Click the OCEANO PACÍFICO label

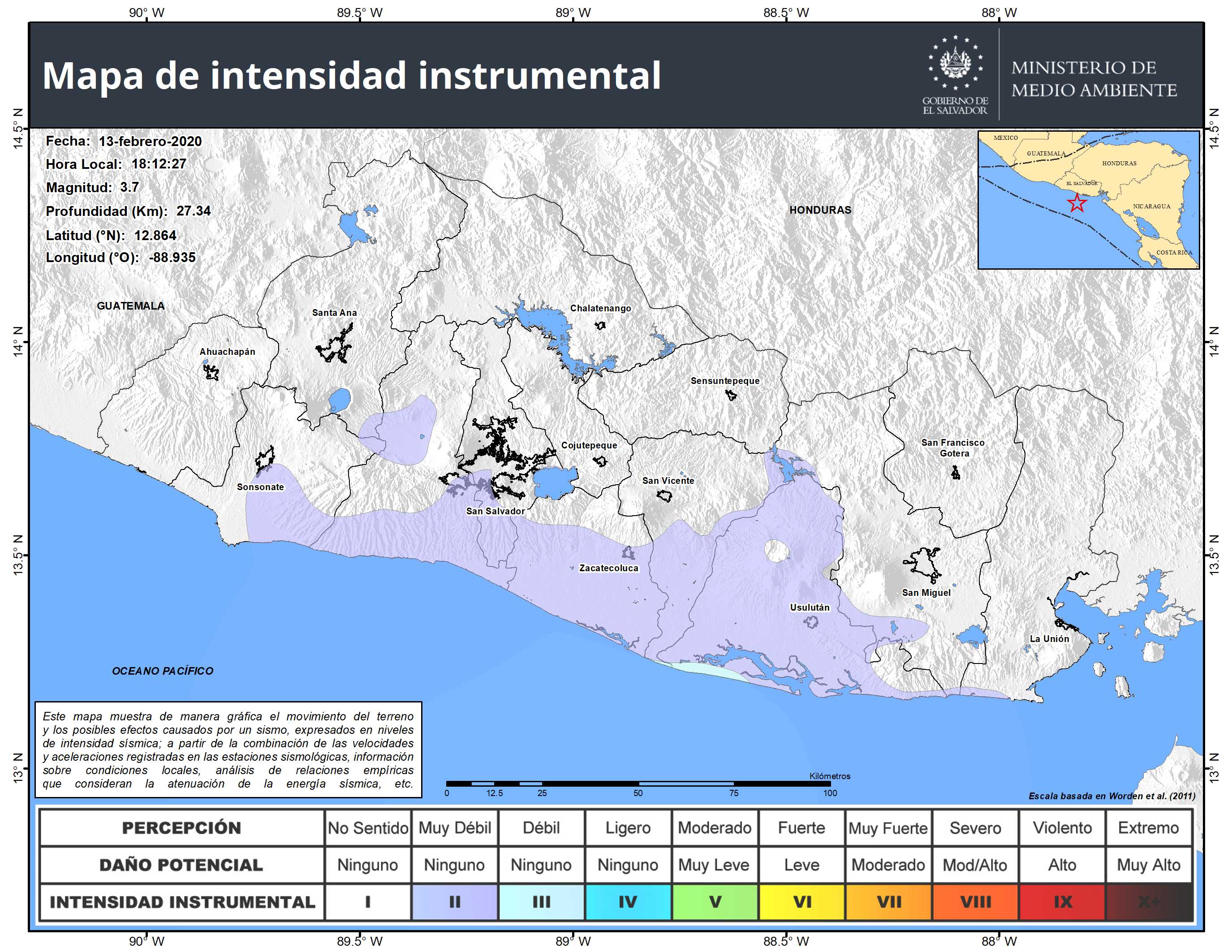pyautogui.click(x=163, y=671)
